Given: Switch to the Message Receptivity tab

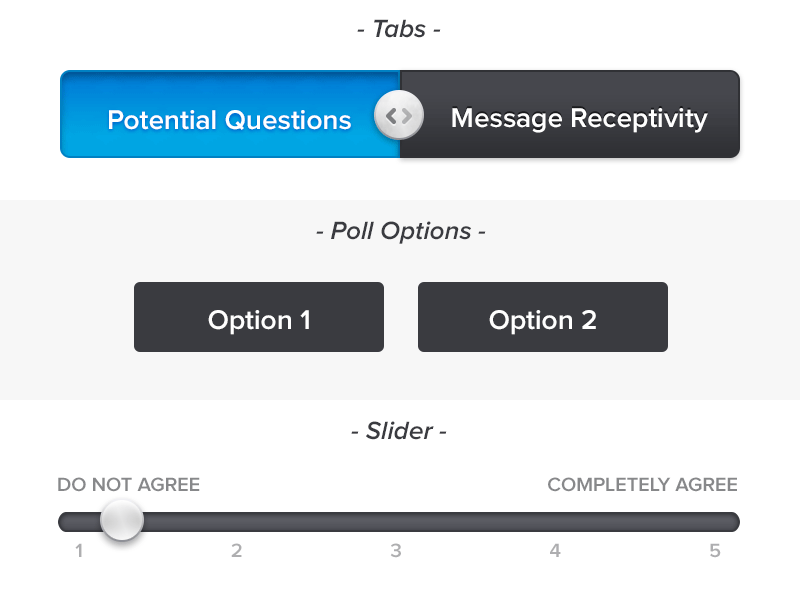Looking at the screenshot, I should click(578, 117).
